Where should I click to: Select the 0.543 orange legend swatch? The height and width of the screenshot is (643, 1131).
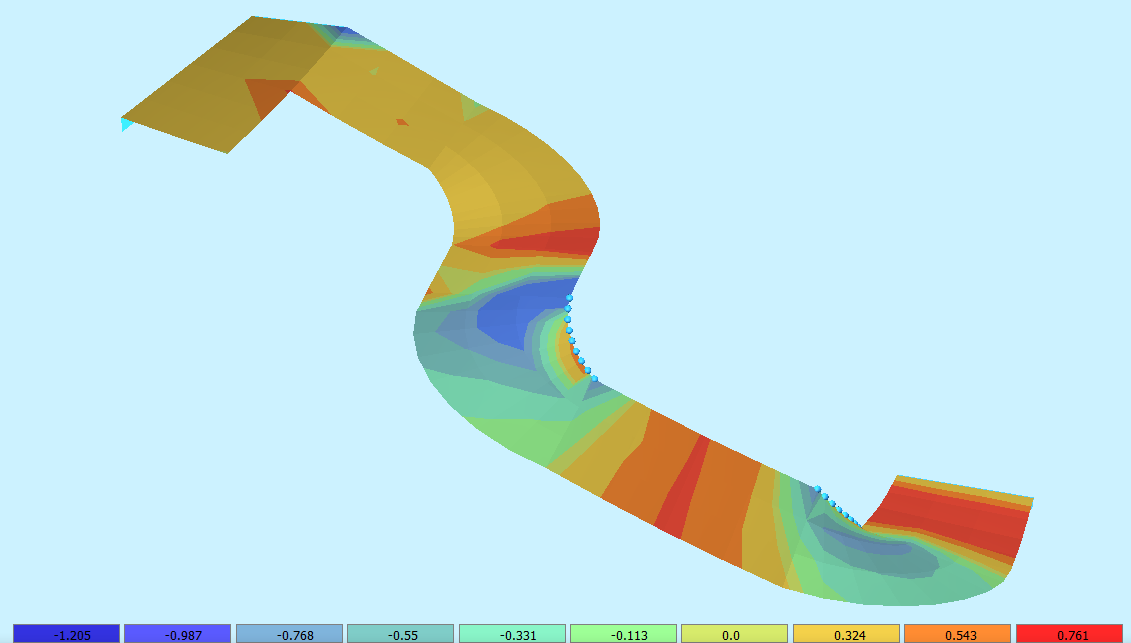957,634
